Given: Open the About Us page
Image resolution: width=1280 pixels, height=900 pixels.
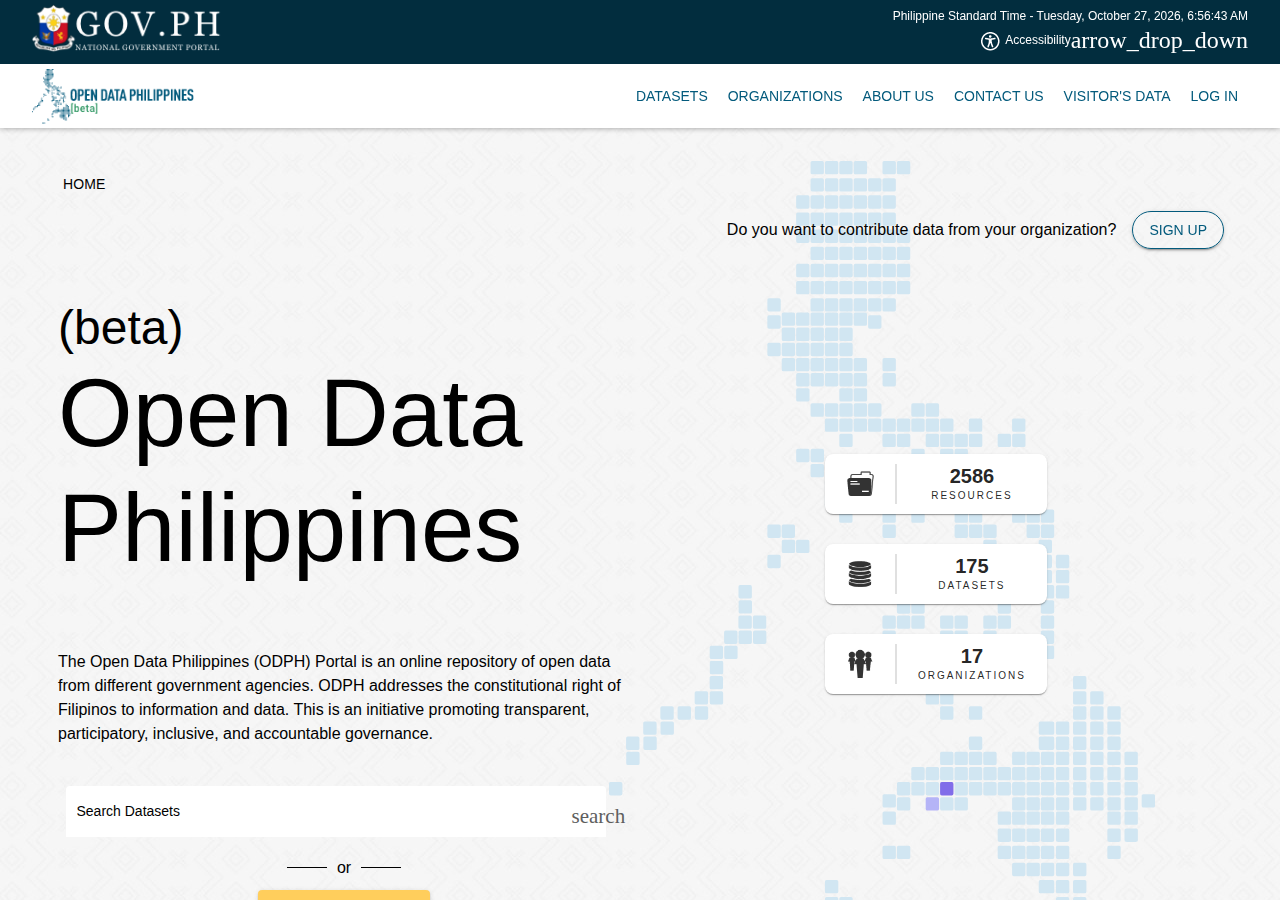Looking at the screenshot, I should tap(898, 96).
